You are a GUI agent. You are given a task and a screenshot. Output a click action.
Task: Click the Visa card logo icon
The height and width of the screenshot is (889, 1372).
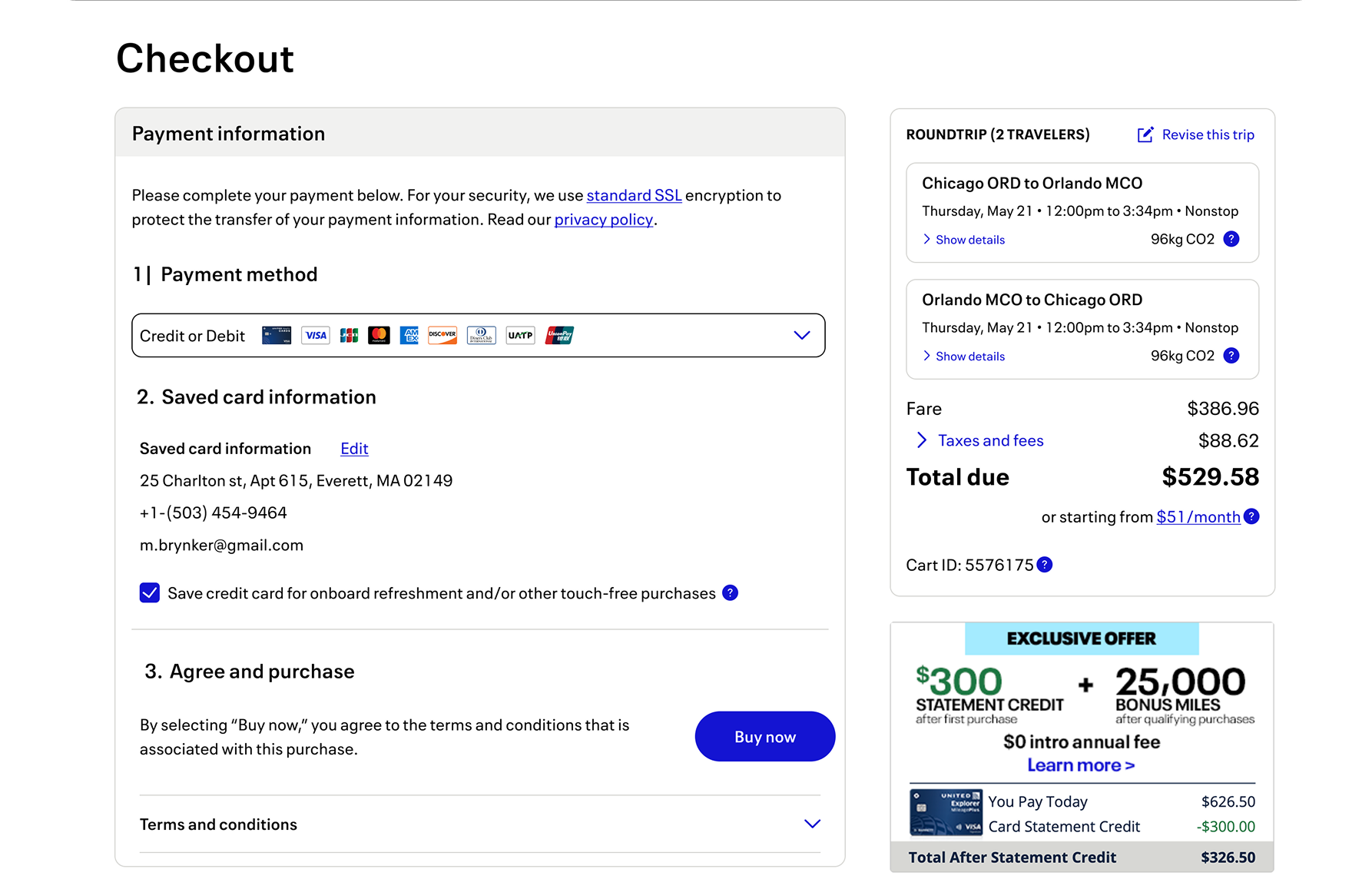click(316, 336)
